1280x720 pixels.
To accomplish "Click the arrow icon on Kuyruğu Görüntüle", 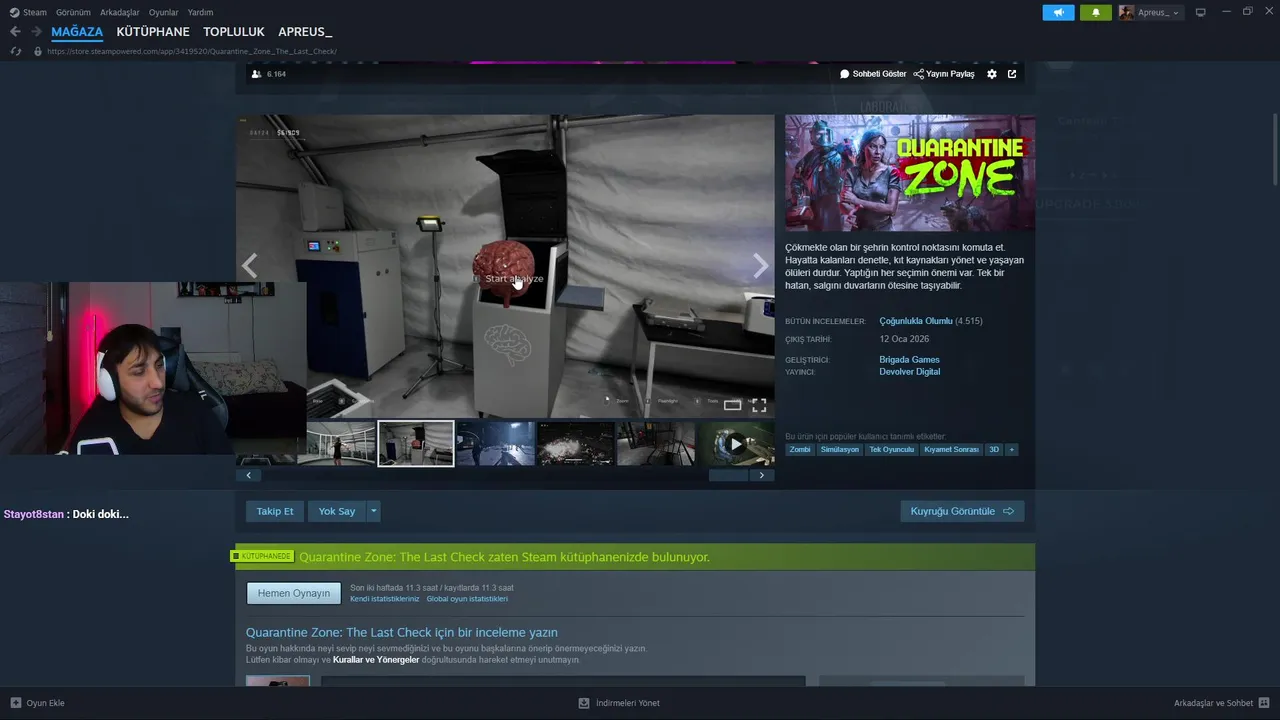I will (1008, 511).
